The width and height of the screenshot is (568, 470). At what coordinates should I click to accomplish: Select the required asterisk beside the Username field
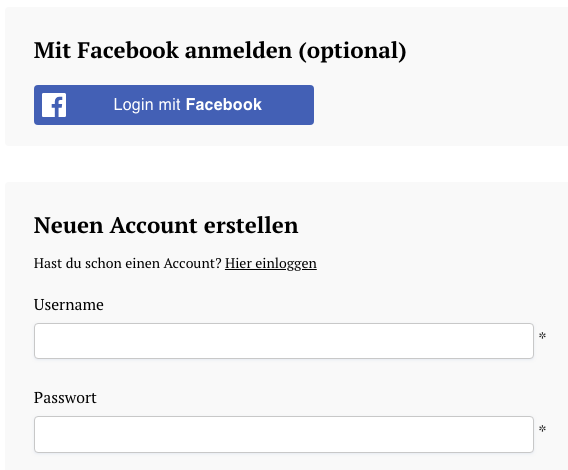542,336
